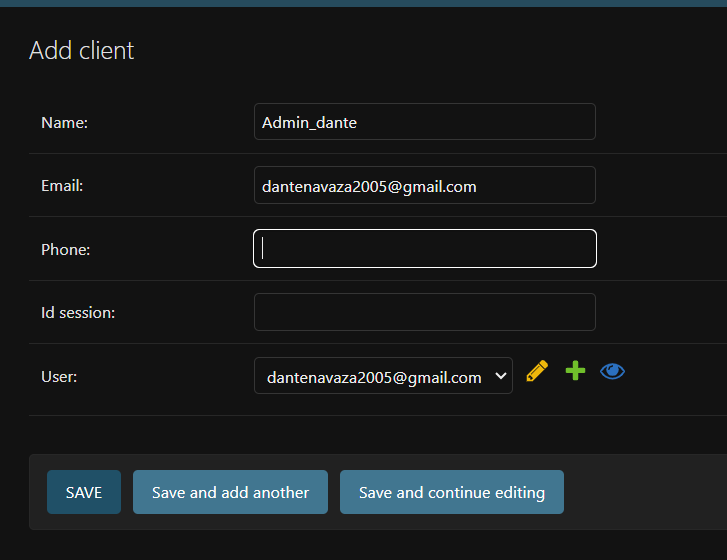The height and width of the screenshot is (560, 727).
Task: Click the green plus icon to add user
Action: 575,372
